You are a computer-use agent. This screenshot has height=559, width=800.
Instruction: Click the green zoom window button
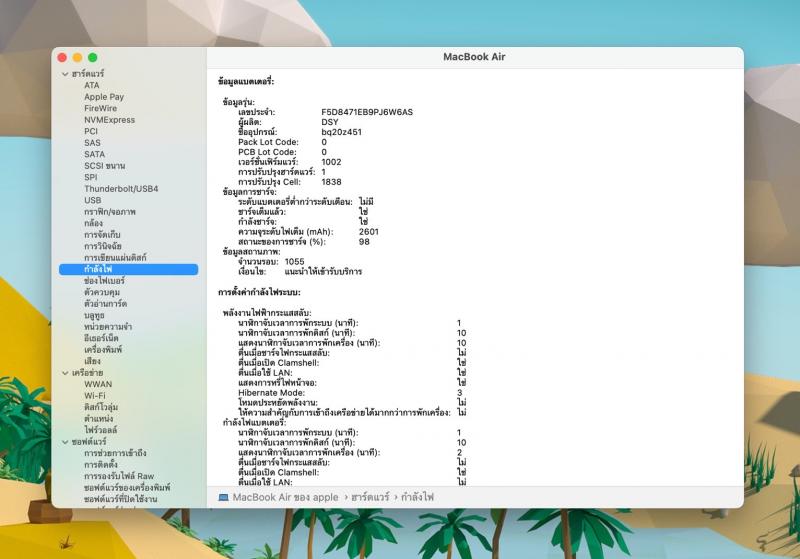pyautogui.click(x=93, y=58)
